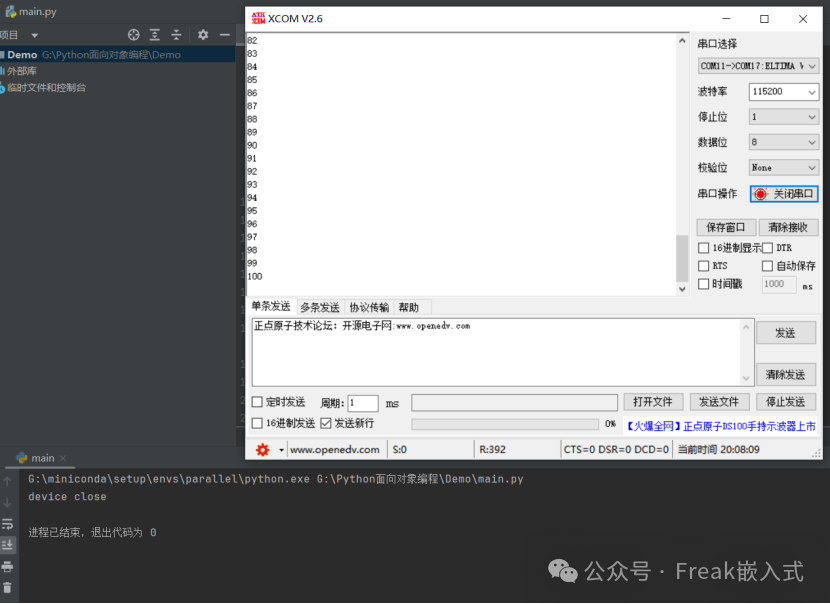Uncheck the 发送新行 checkbox
Screen dimensions: 830x604
(326, 424)
